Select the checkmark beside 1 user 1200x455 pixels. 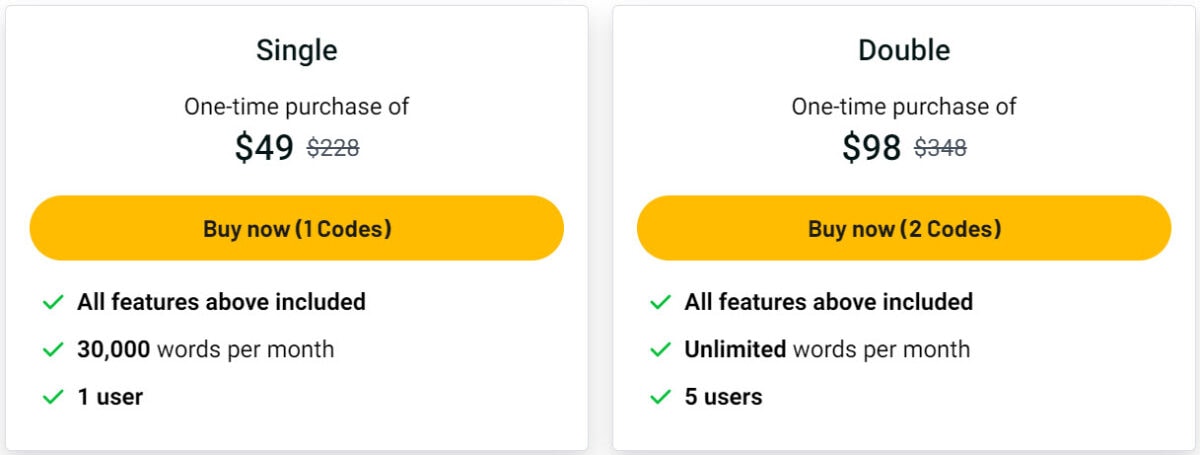pos(53,398)
